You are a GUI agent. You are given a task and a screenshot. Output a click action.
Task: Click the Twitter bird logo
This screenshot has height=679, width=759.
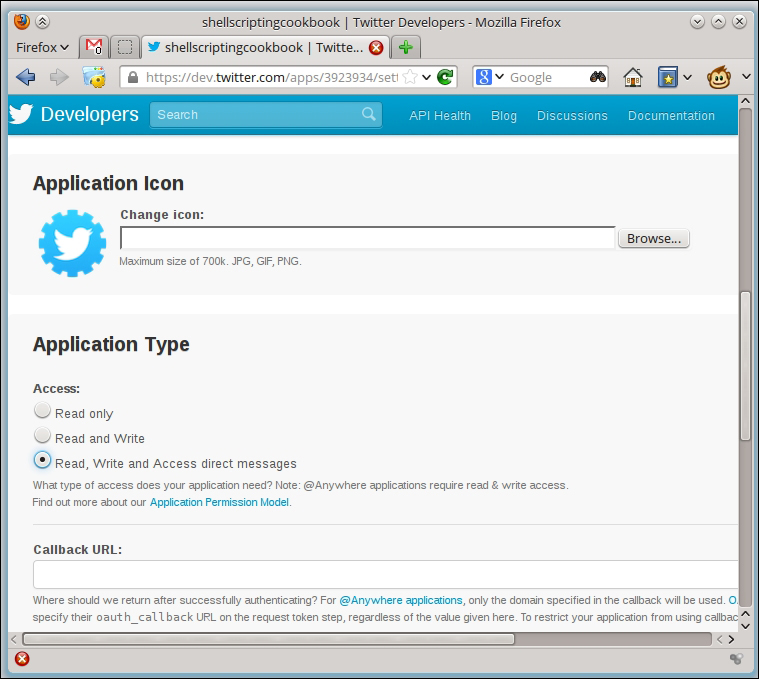coord(21,114)
